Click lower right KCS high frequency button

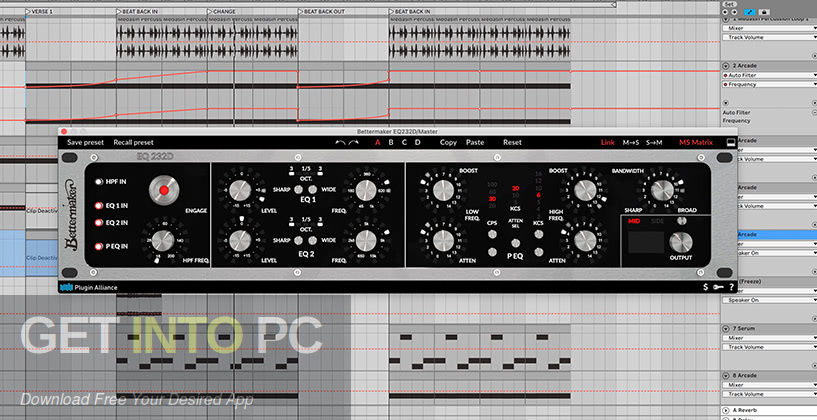[539, 252]
